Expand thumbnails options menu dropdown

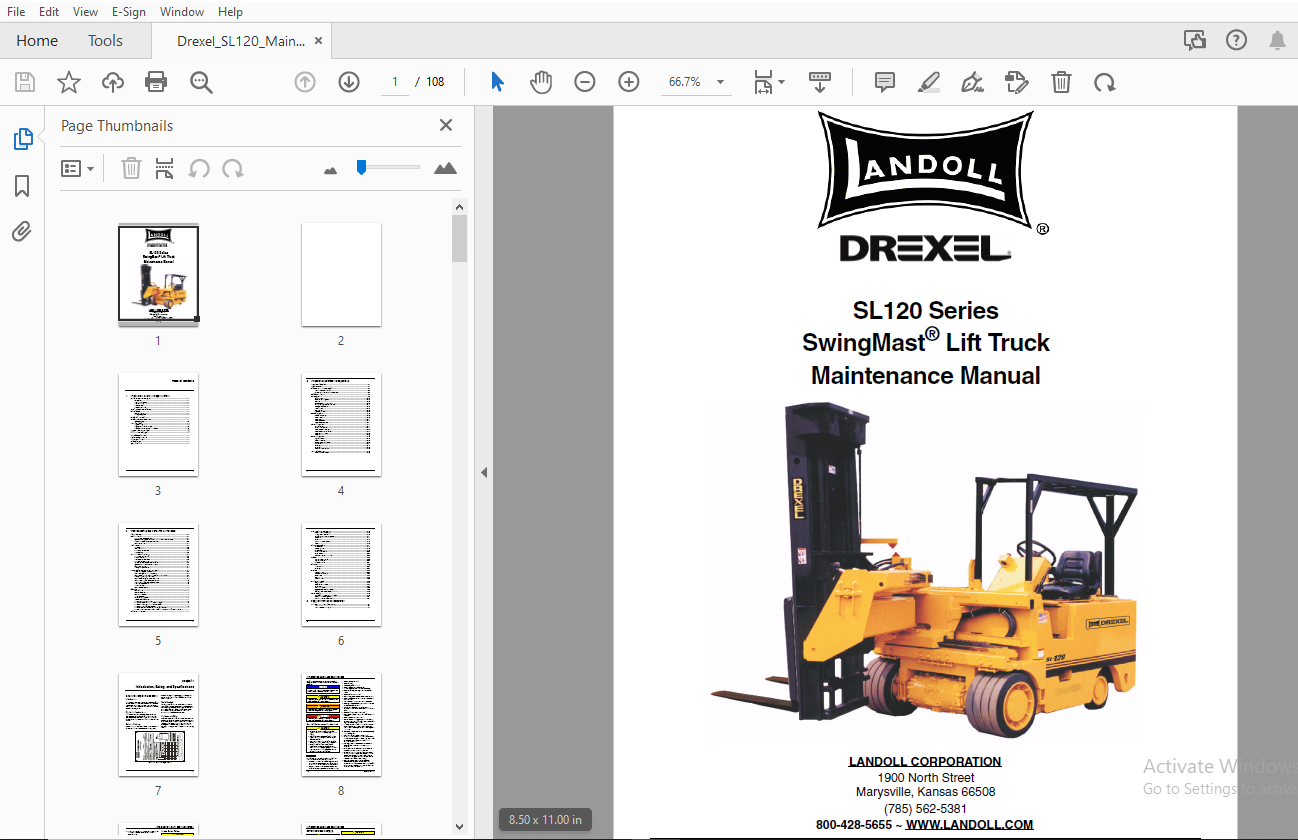point(77,168)
